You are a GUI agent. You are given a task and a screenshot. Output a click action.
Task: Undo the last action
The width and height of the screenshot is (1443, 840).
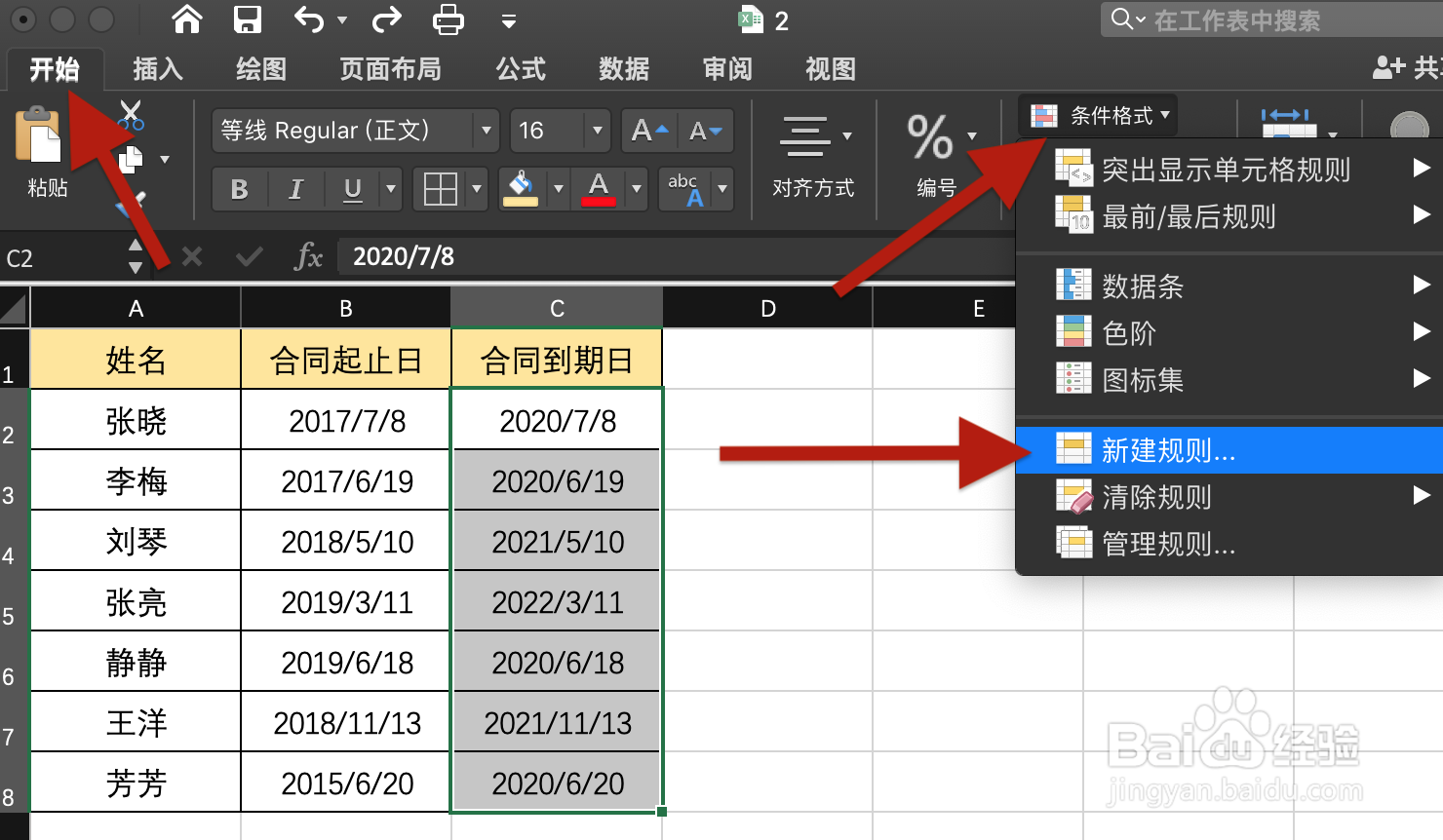coord(309,19)
